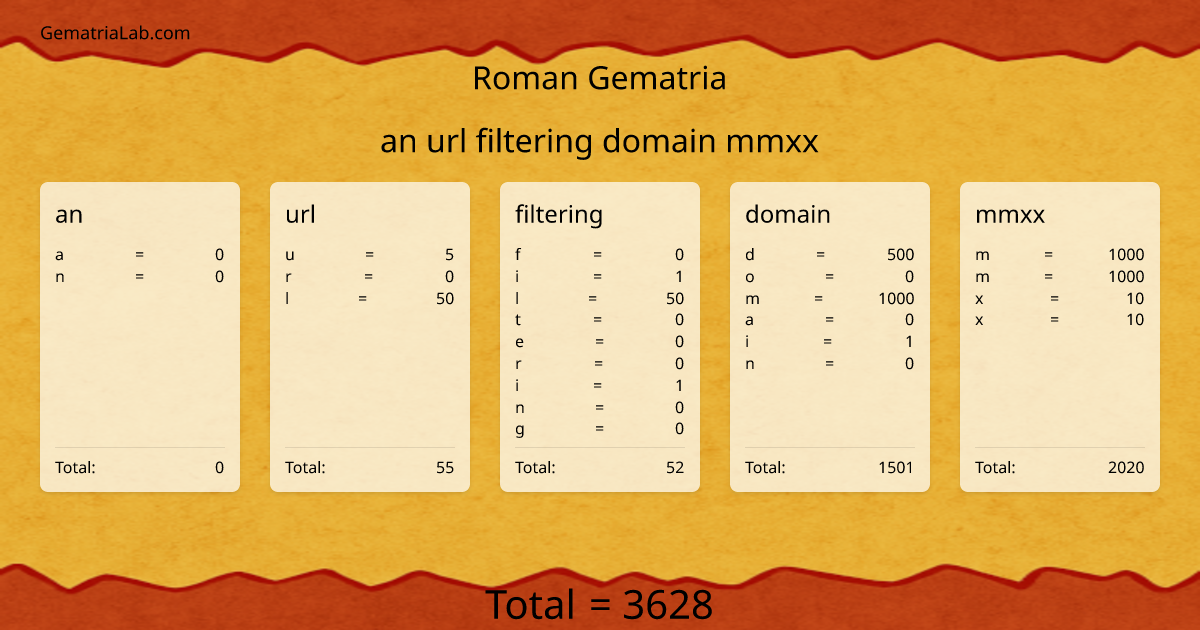This screenshot has width=1200, height=630.
Task: Click letter 'e' in the filtering card
Action: (x=520, y=342)
